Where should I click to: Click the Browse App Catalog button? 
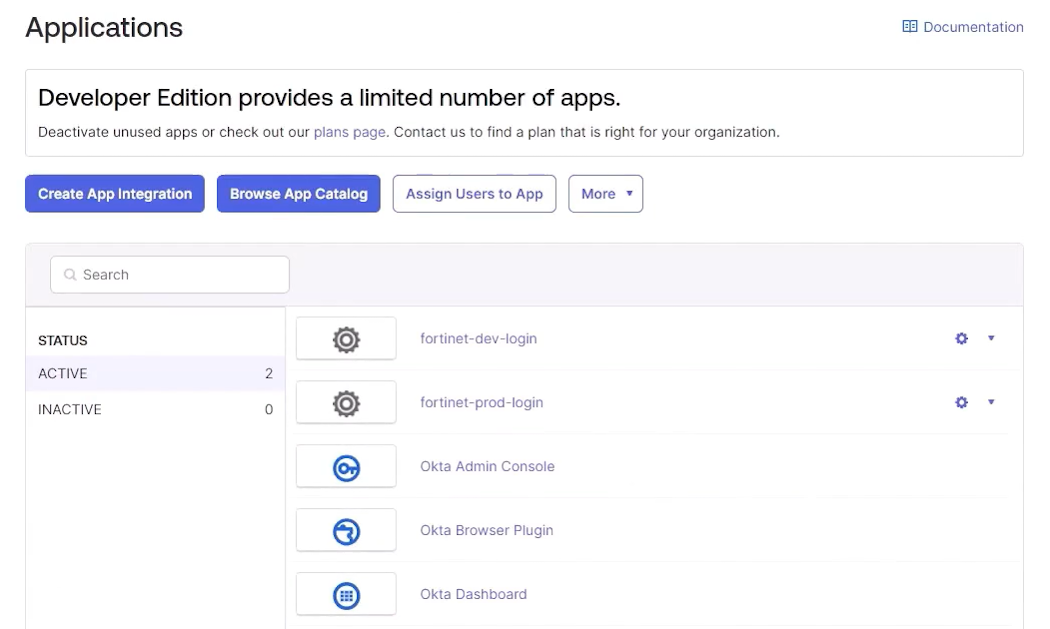(x=298, y=194)
